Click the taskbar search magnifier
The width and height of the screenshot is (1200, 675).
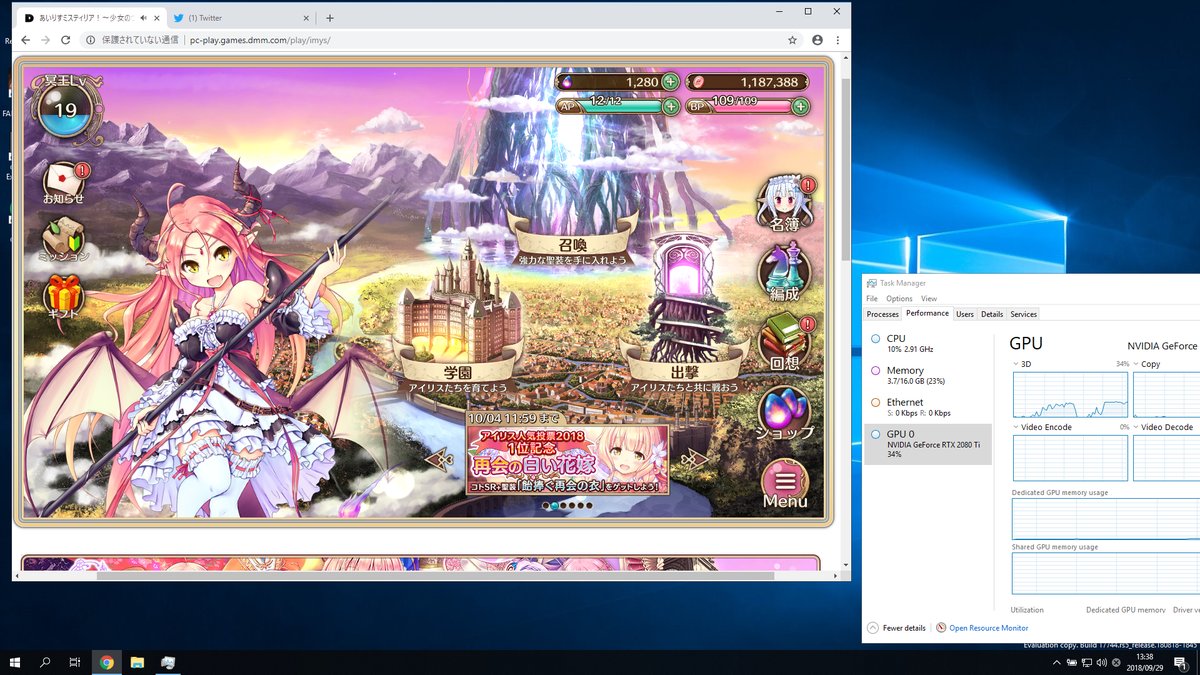tap(45, 662)
